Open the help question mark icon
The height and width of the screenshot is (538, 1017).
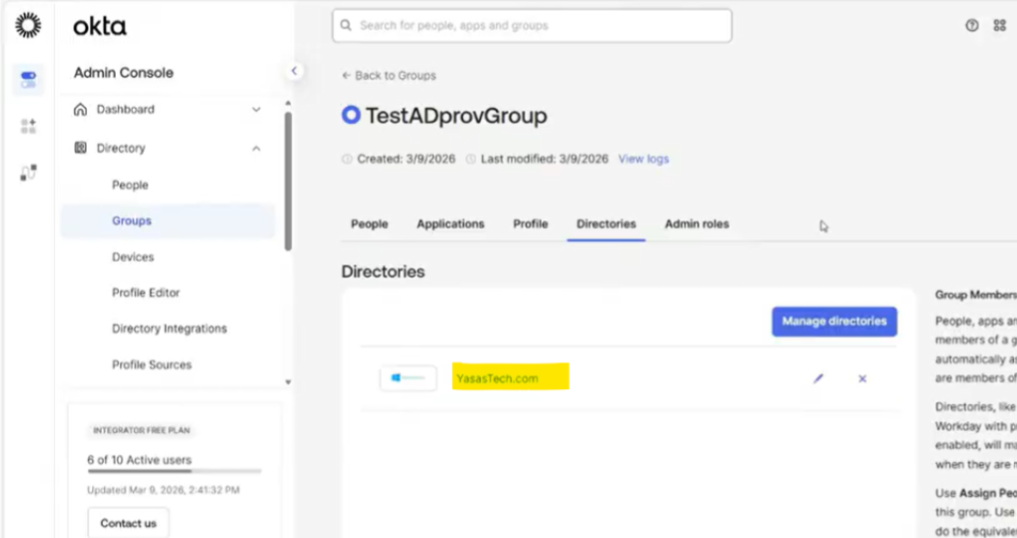point(971,26)
